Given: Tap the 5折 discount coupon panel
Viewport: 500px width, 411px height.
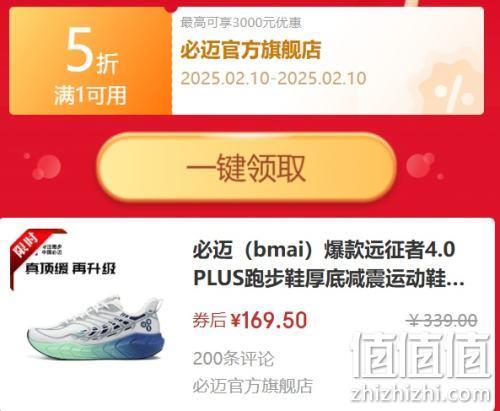Looking at the screenshot, I should click(x=91, y=61).
